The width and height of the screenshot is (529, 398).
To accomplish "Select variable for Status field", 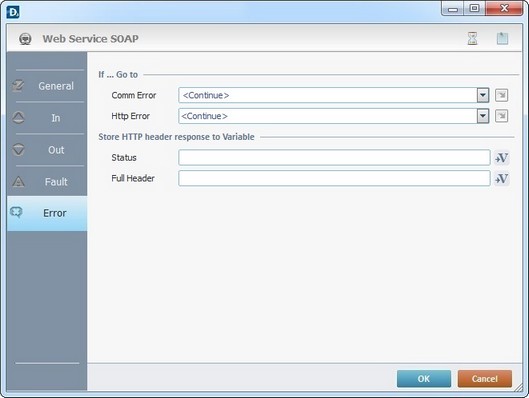I will (x=501, y=158).
